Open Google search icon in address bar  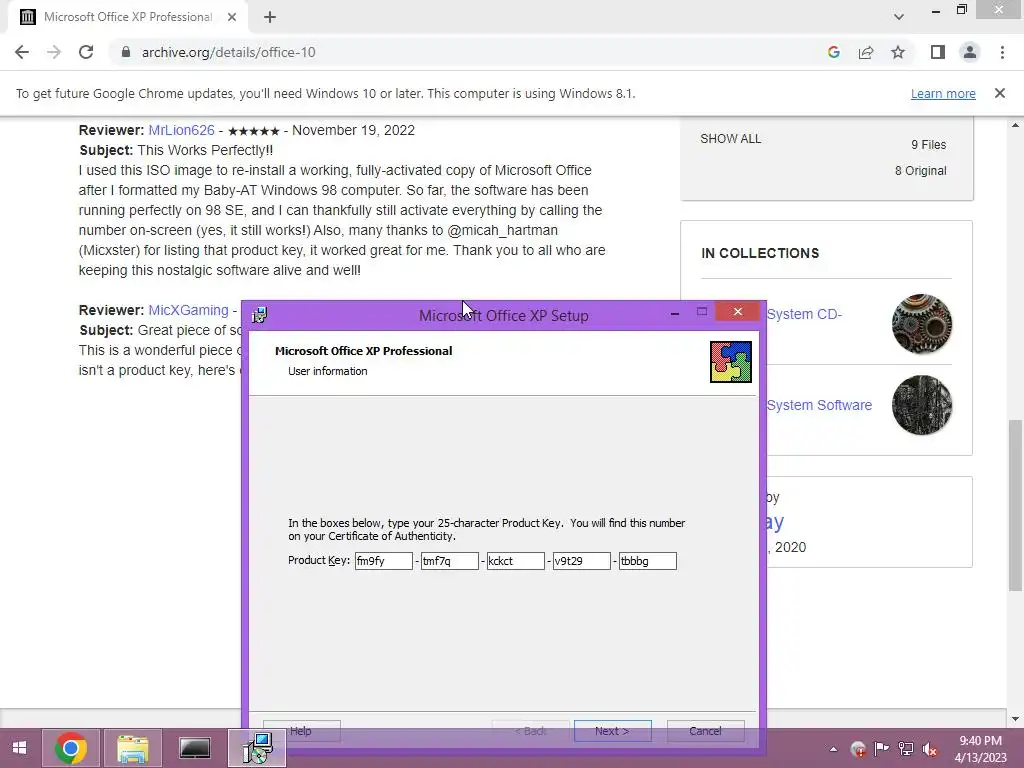click(x=833, y=52)
